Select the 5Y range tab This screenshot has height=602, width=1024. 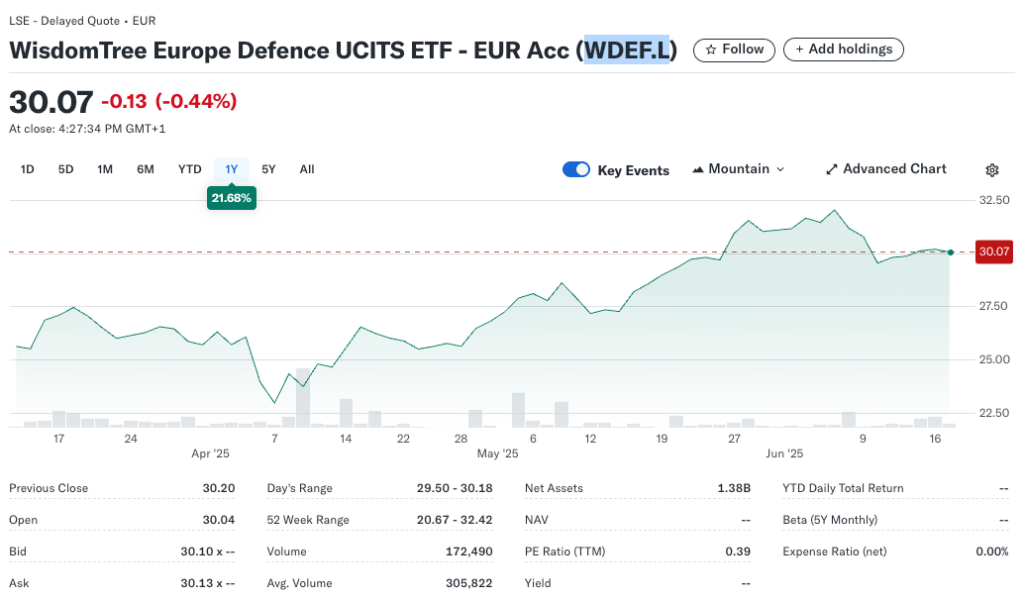(x=268, y=169)
